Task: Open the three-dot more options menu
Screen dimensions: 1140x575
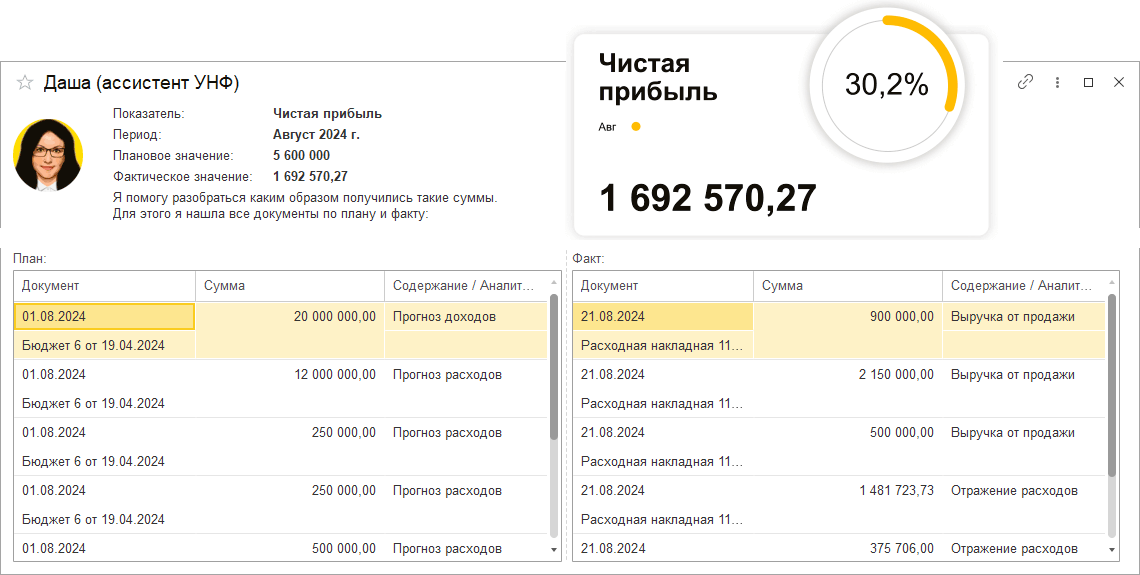Action: click(x=1057, y=82)
